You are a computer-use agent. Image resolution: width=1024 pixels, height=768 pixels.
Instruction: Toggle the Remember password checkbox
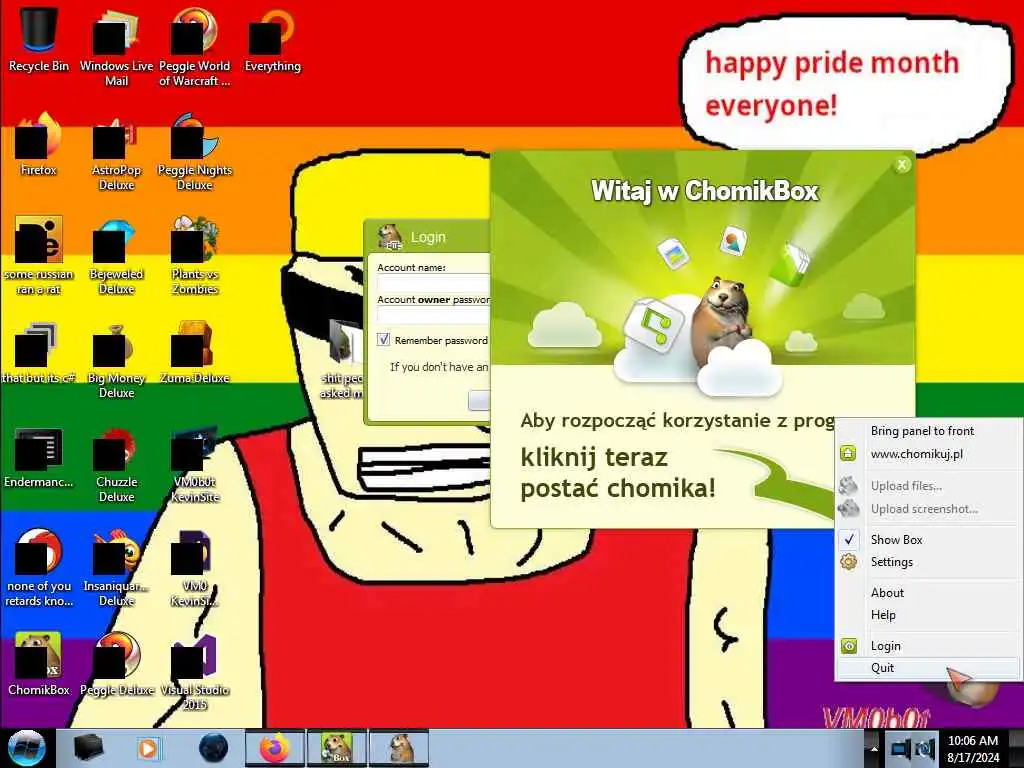383,340
